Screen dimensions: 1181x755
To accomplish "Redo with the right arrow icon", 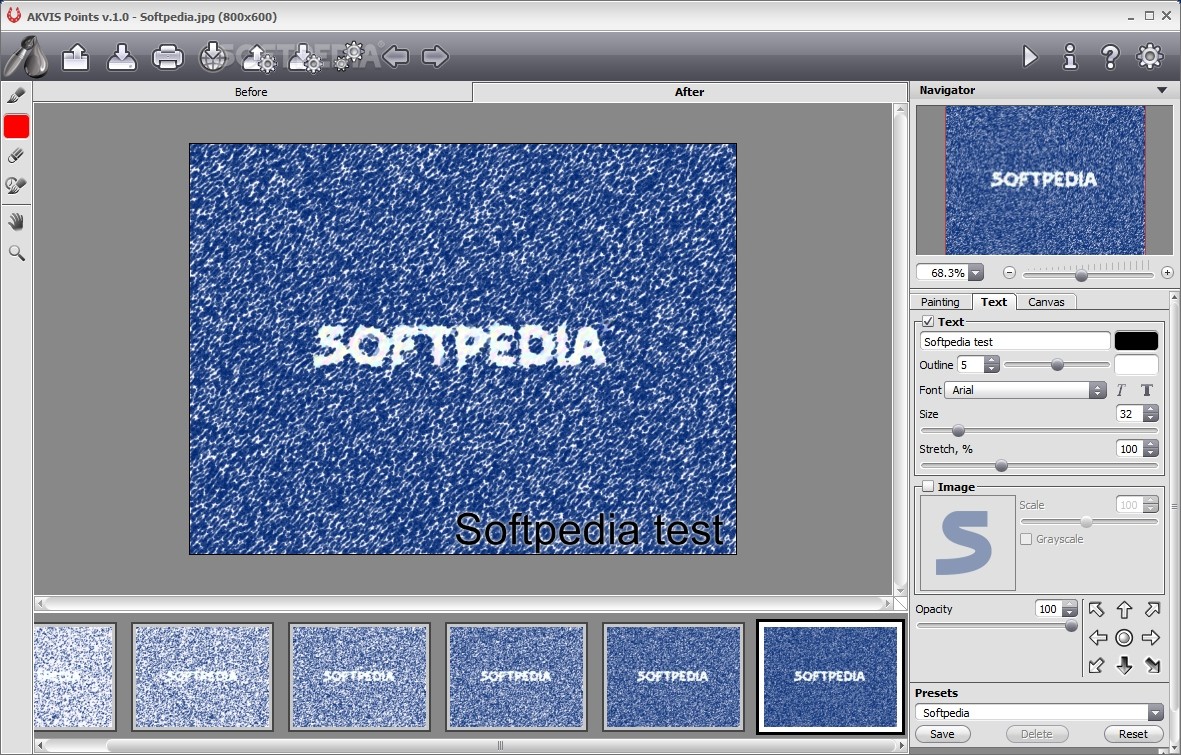I will (x=435, y=57).
